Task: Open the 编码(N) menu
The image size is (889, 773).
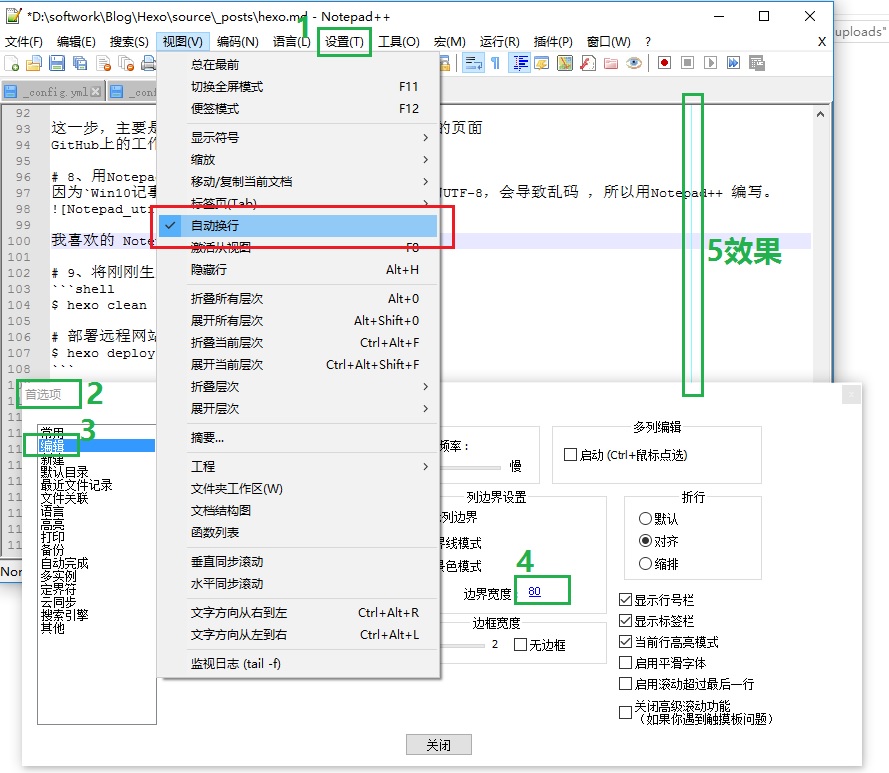Action: point(238,41)
